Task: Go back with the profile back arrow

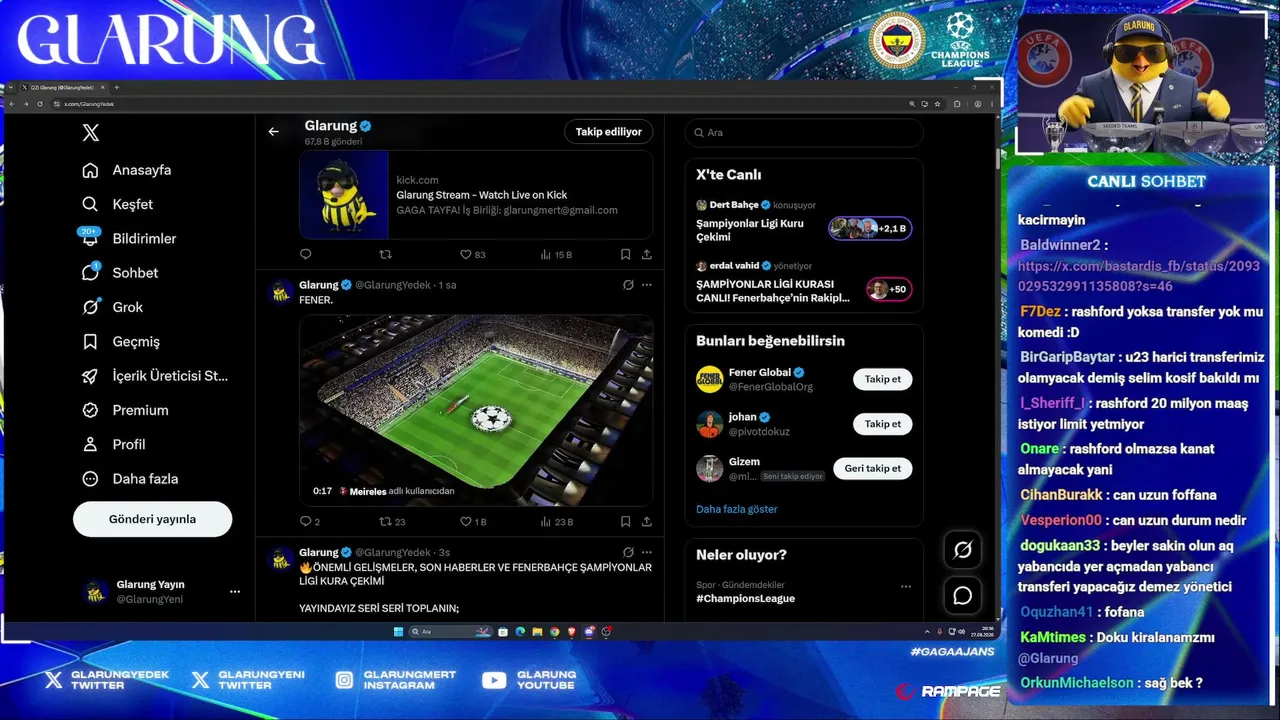Action: coord(273,131)
